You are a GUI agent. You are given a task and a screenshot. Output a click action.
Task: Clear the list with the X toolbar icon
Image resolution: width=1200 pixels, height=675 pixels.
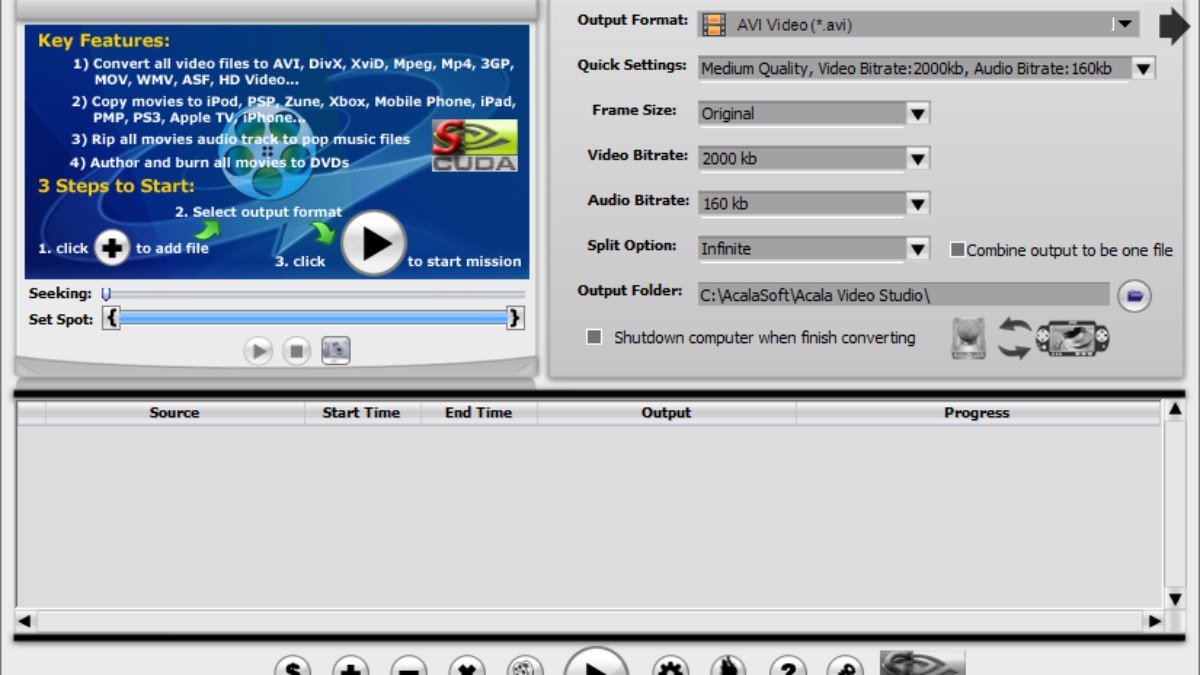[x=466, y=665]
